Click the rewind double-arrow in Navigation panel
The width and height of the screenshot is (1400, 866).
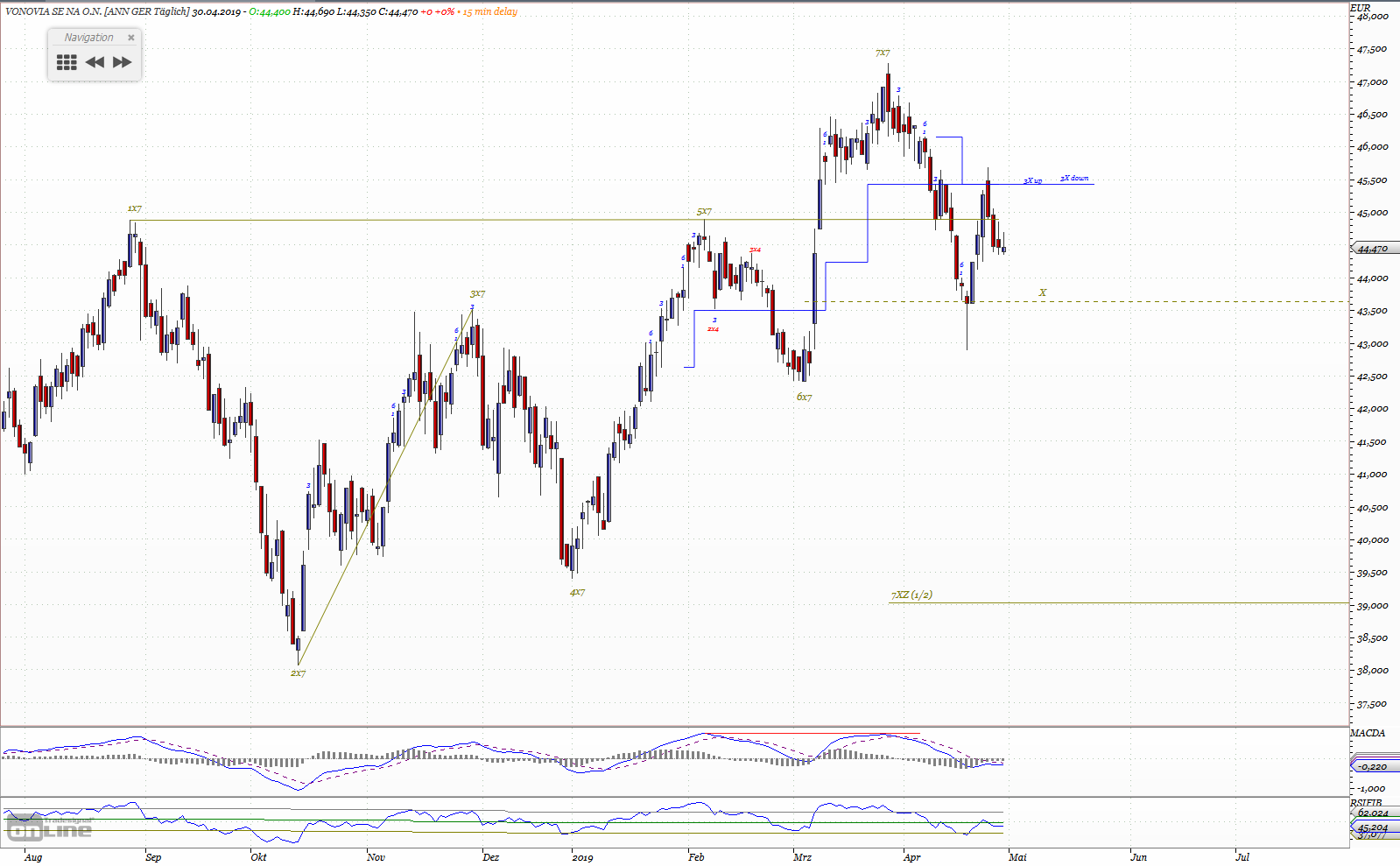(95, 62)
